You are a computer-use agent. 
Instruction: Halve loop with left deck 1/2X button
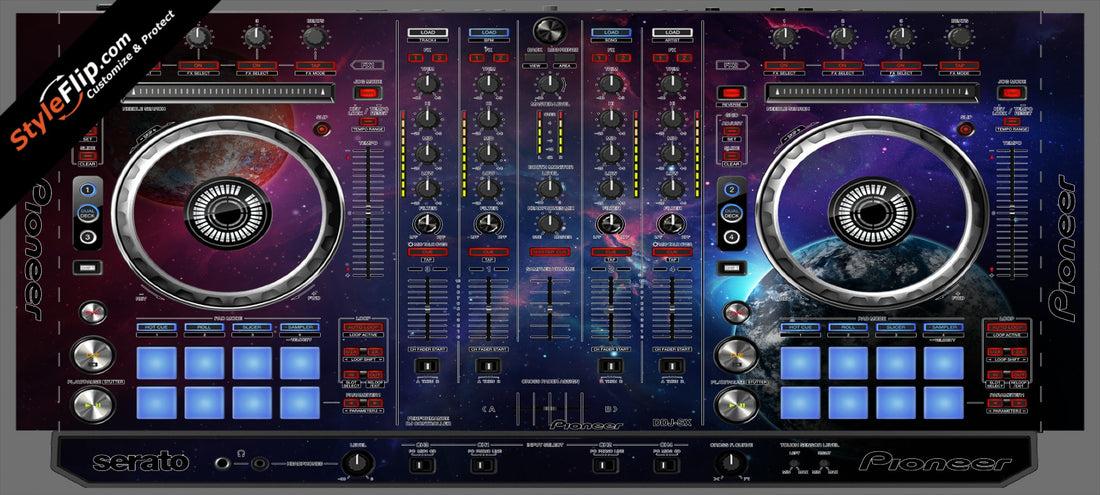[x=352, y=351]
